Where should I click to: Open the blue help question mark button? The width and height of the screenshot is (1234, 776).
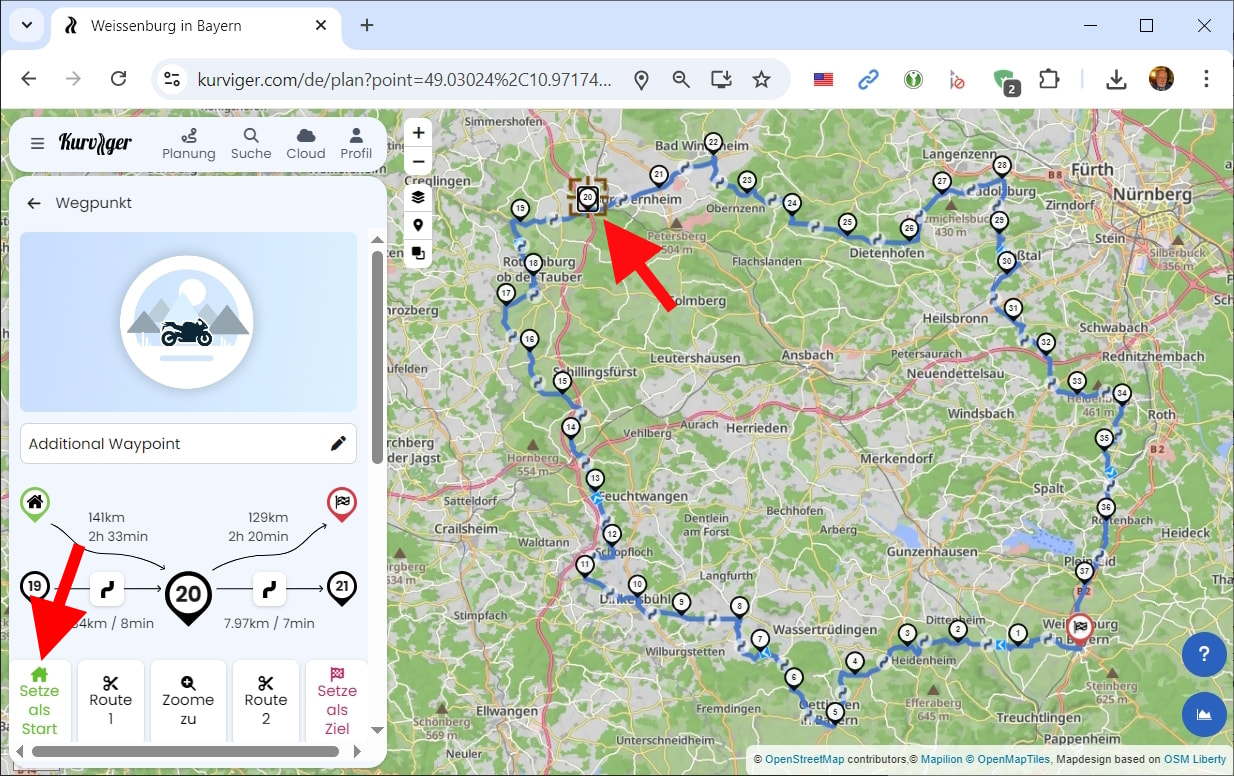tap(1204, 655)
